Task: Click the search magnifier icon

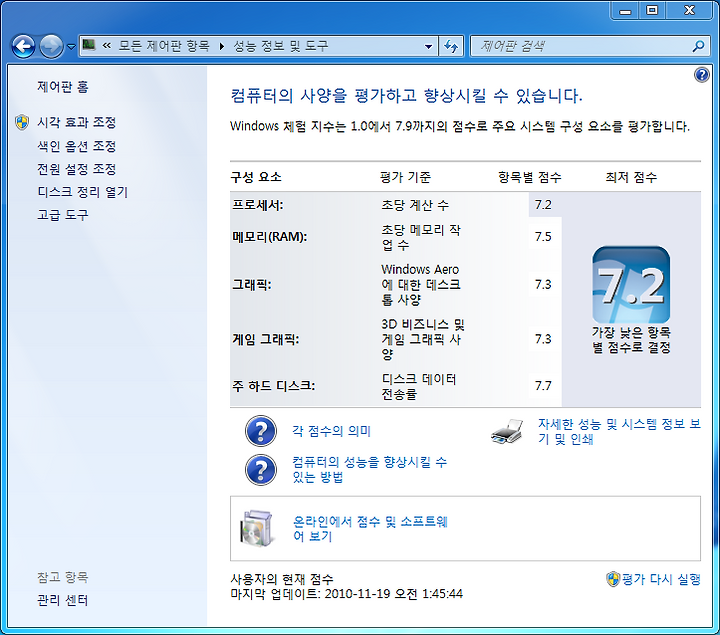Action: (x=698, y=46)
